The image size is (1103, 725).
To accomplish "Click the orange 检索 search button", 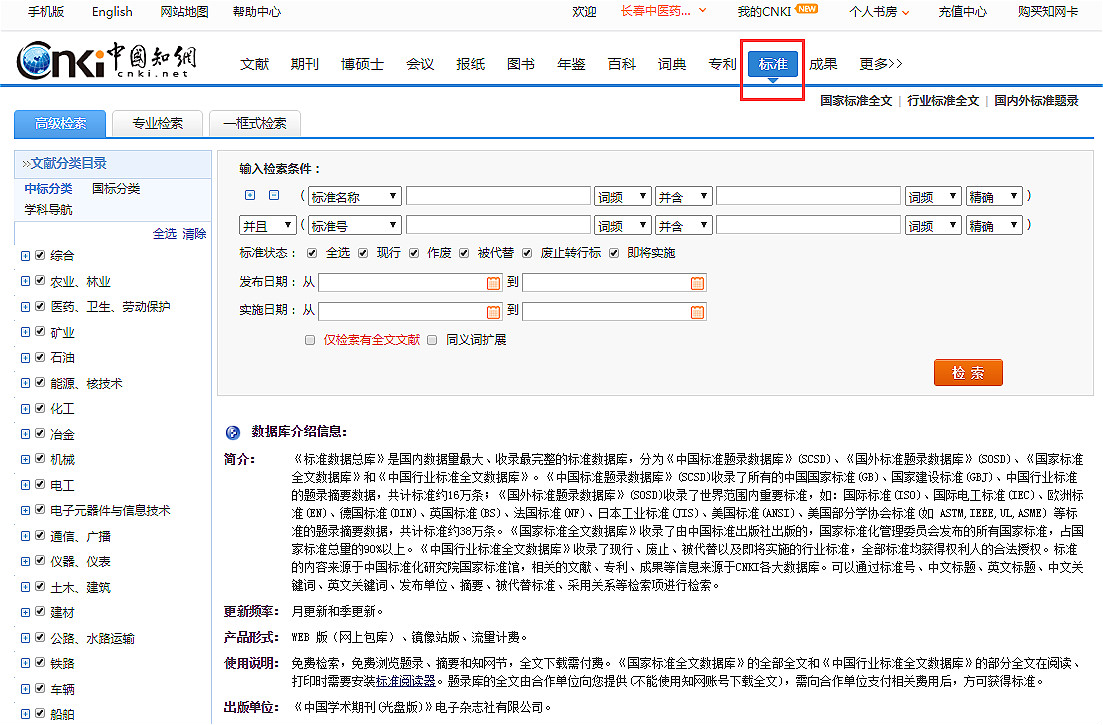I will pos(968,373).
